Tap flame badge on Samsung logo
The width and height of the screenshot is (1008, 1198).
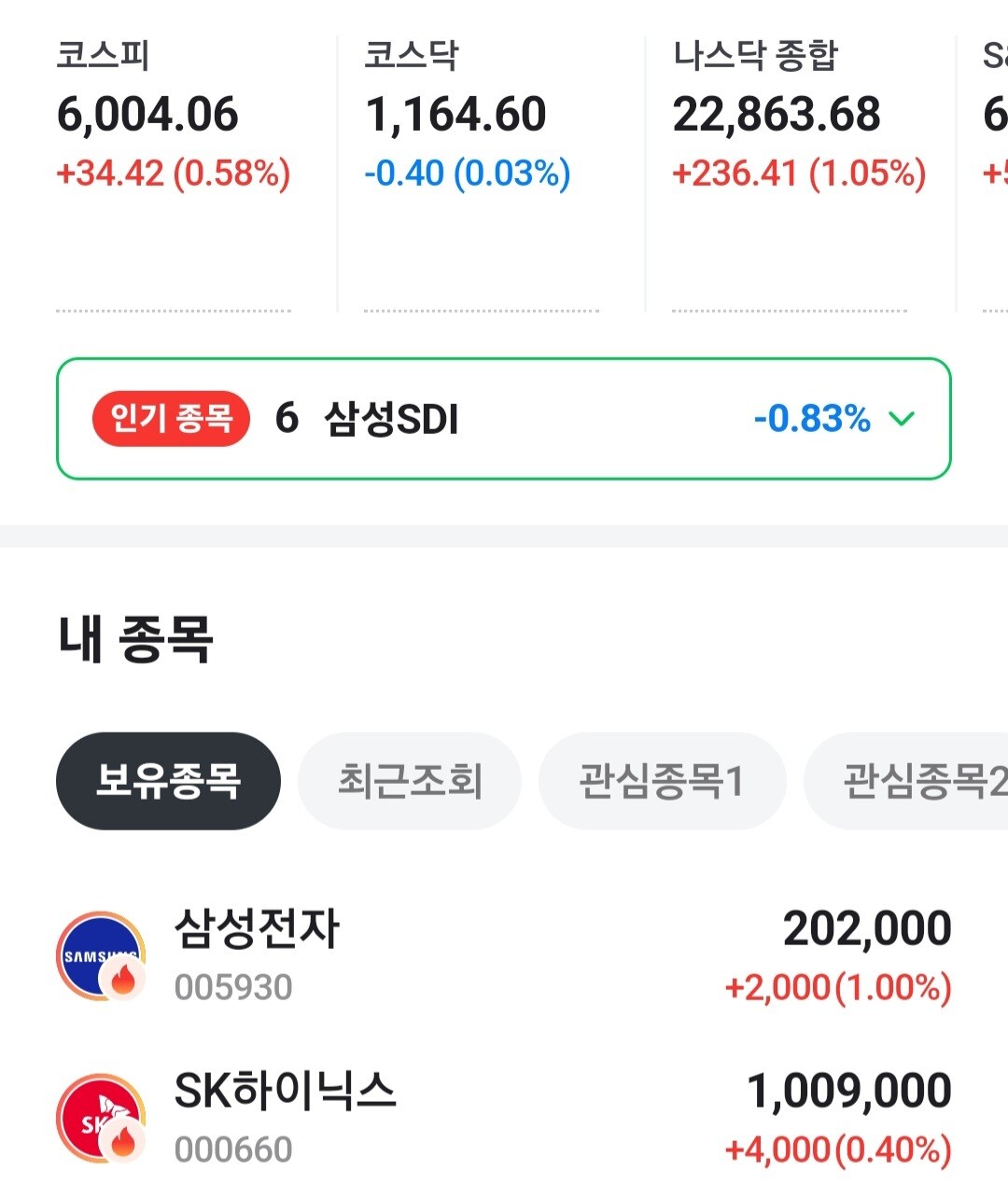123,981
